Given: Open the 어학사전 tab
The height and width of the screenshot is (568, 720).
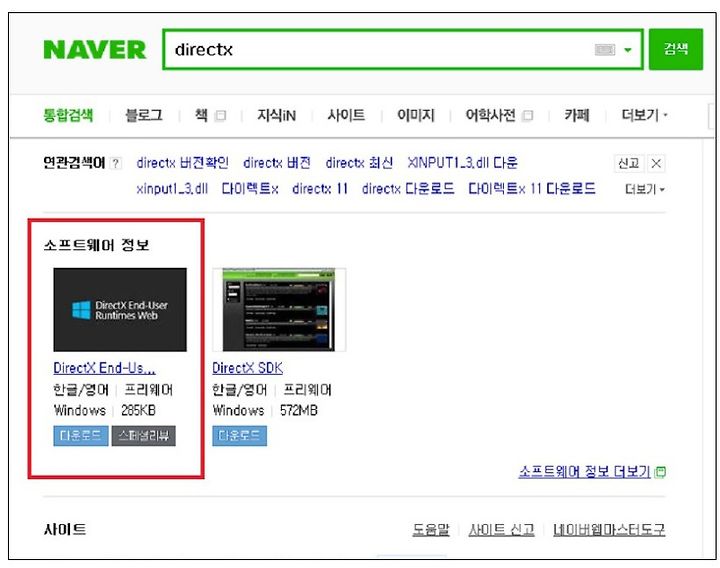Looking at the screenshot, I should click(490, 115).
